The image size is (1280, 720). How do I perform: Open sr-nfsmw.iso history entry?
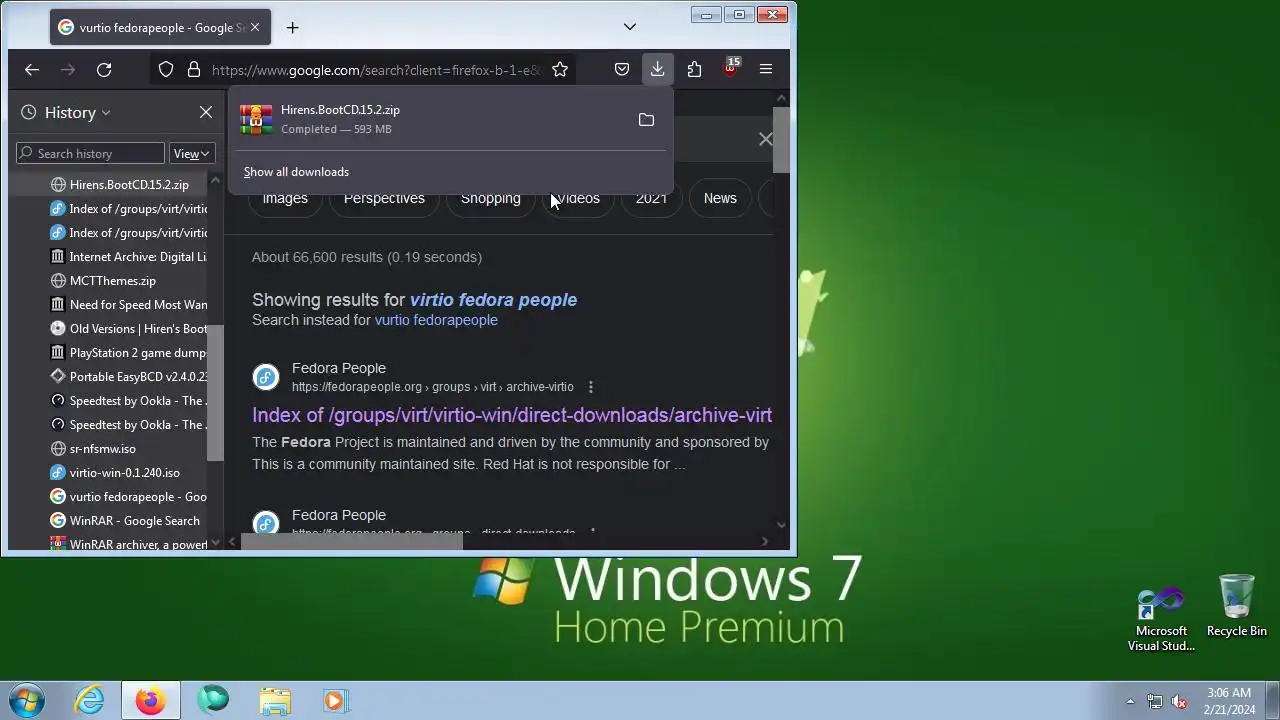pos(94,449)
